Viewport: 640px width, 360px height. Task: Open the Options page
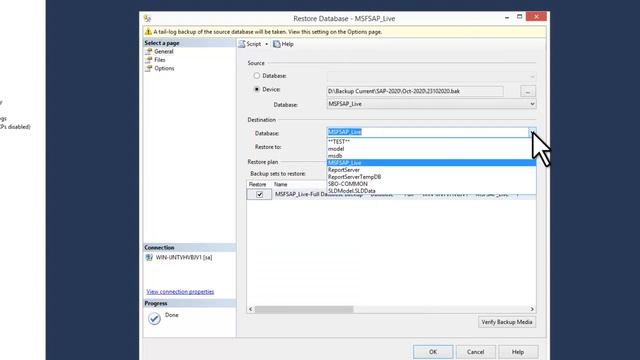tap(164, 69)
